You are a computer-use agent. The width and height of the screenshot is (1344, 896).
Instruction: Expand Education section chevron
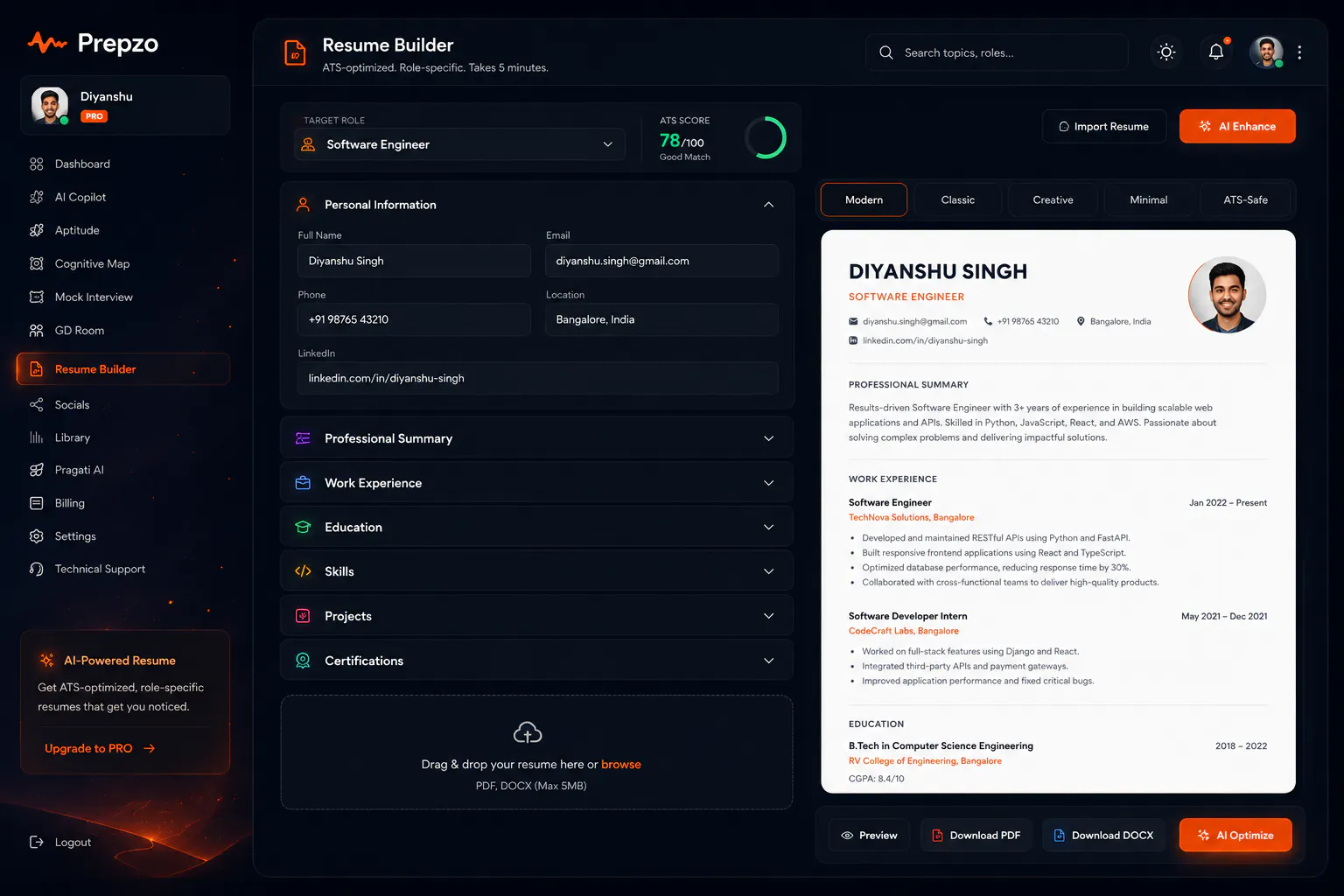pyautogui.click(x=768, y=527)
